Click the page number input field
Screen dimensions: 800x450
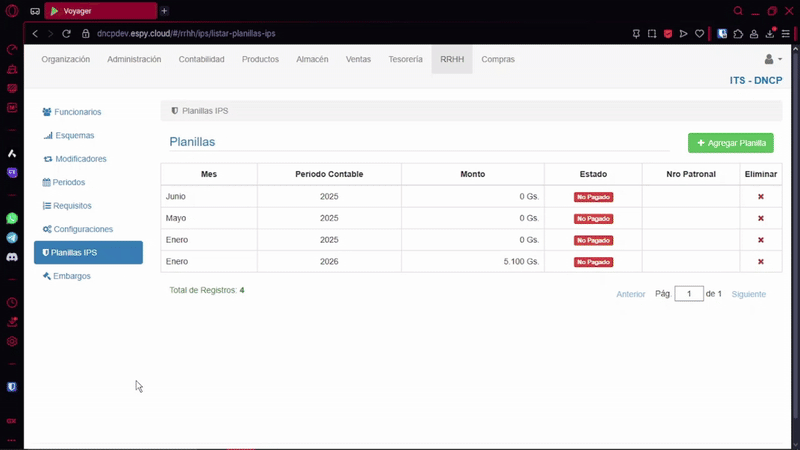click(689, 294)
